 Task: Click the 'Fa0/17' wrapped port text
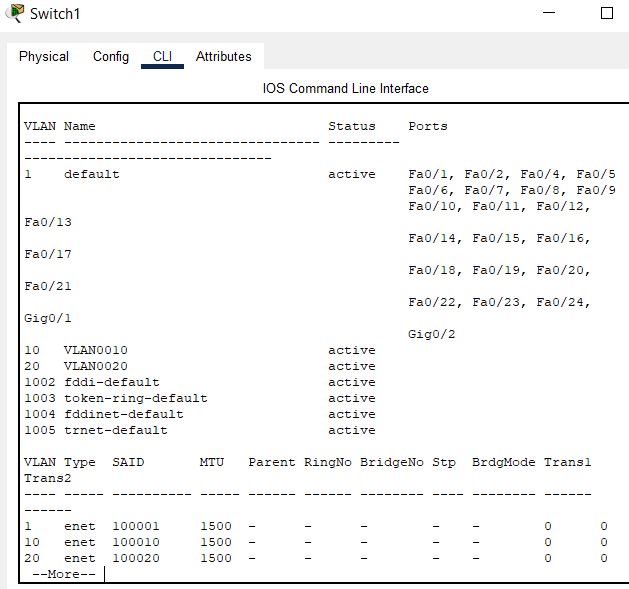click(x=48, y=254)
